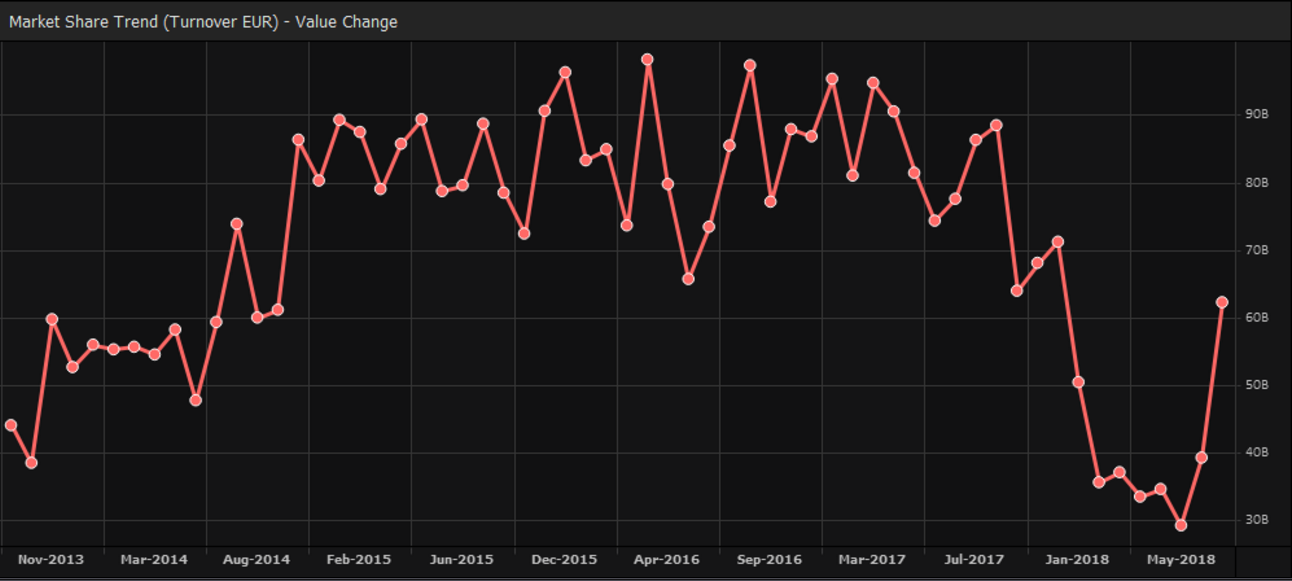Click the Mar-2014 x-axis label

[154, 560]
